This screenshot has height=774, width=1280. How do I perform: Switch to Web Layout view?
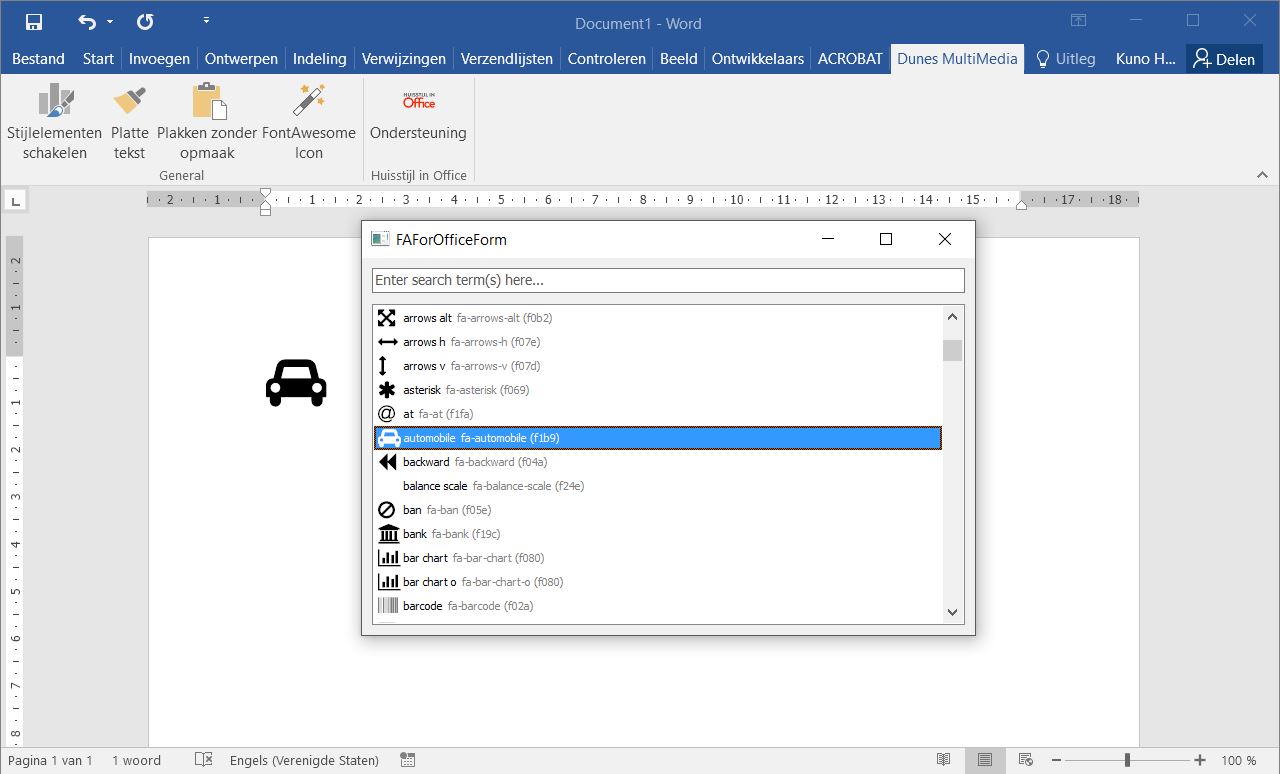[1025, 760]
